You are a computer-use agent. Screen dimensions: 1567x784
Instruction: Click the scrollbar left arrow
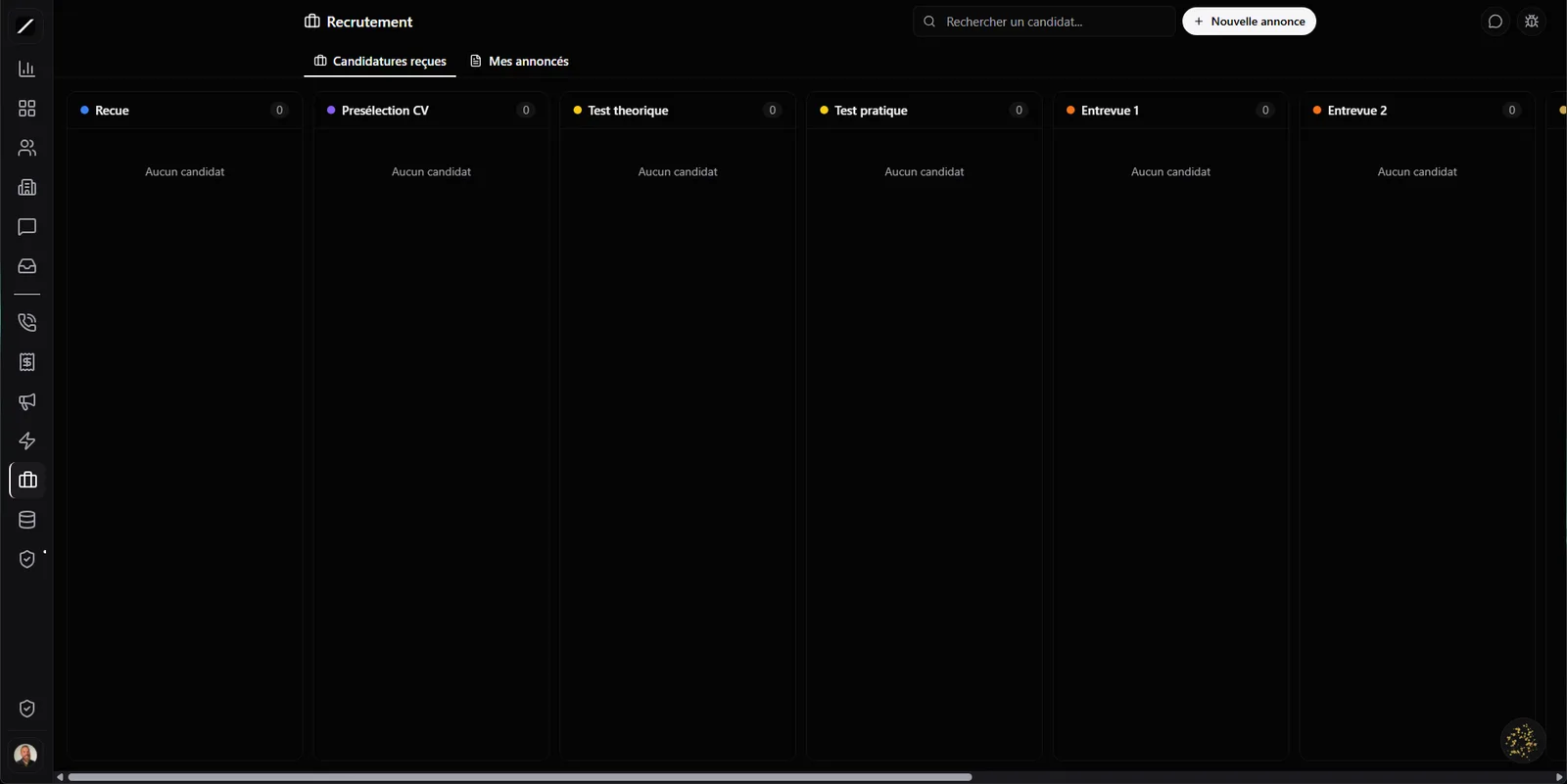pyautogui.click(x=61, y=777)
